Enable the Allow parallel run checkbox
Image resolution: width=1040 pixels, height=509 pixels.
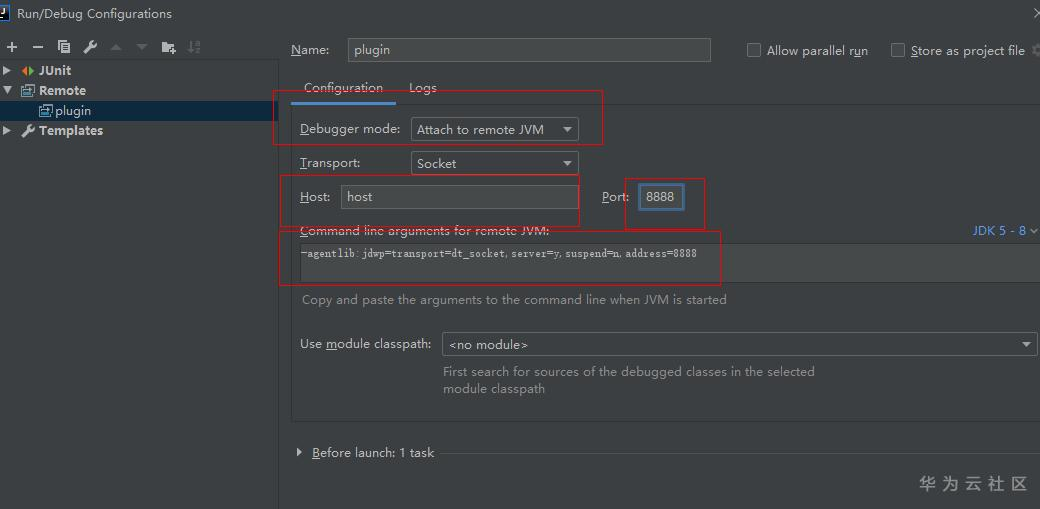pos(755,50)
